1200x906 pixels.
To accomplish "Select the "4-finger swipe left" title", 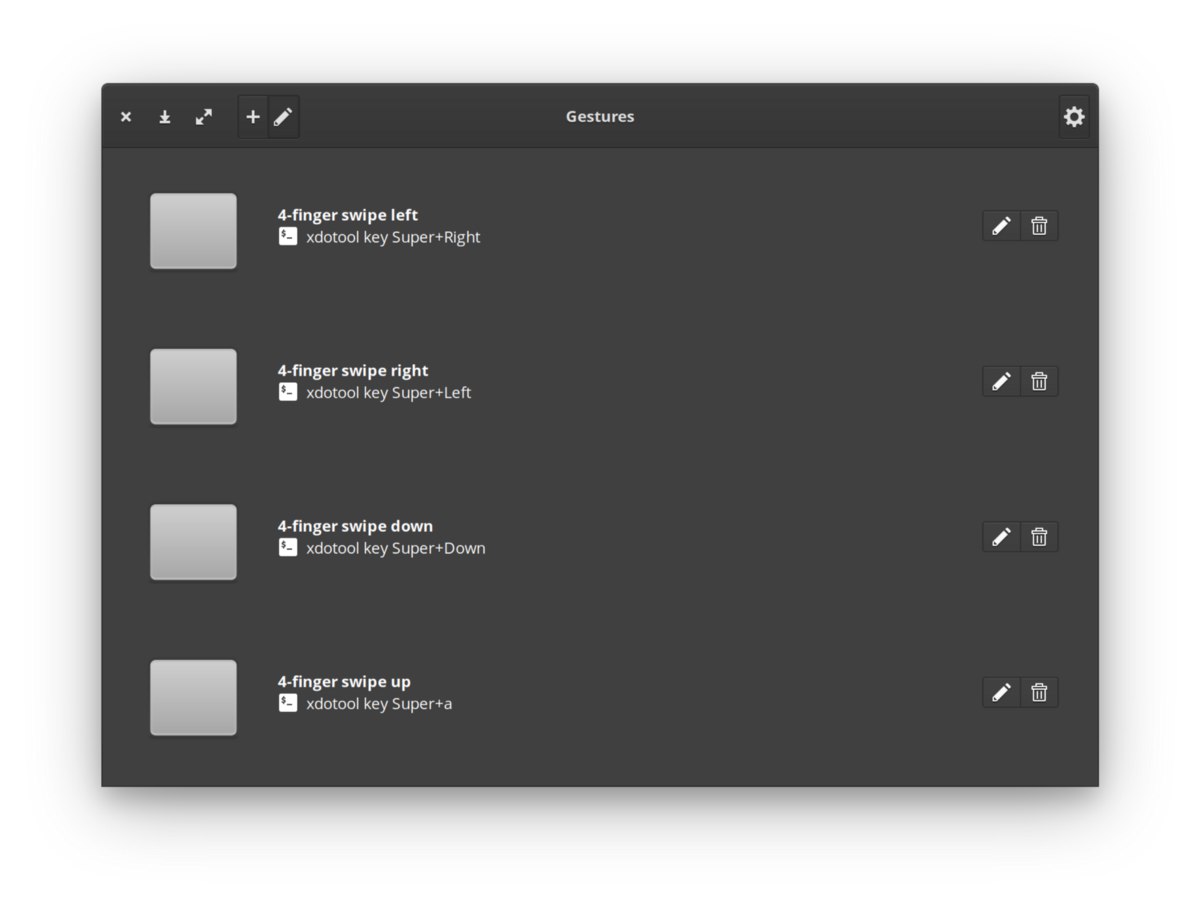I will (348, 215).
